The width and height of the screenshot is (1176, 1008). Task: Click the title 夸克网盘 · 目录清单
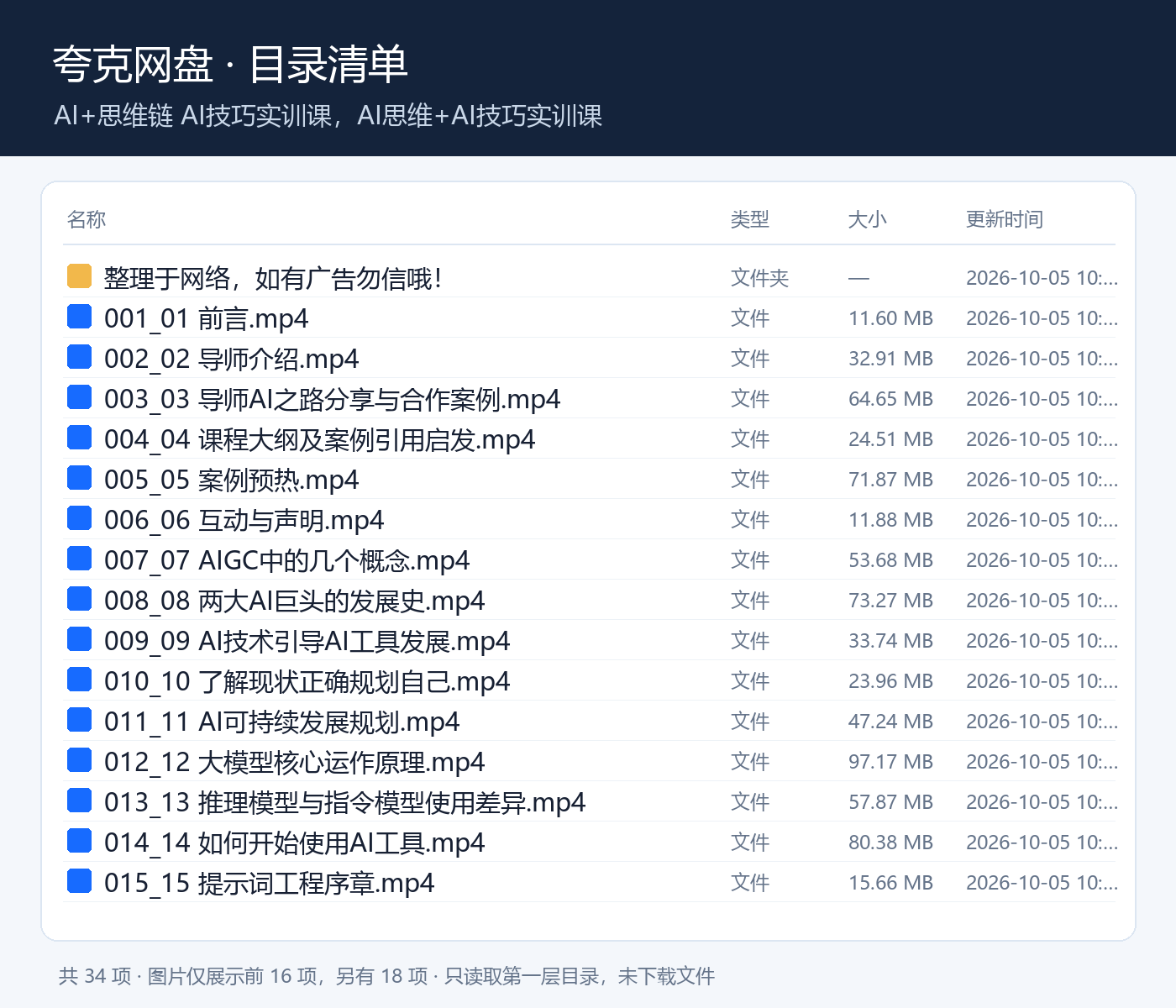230,65
